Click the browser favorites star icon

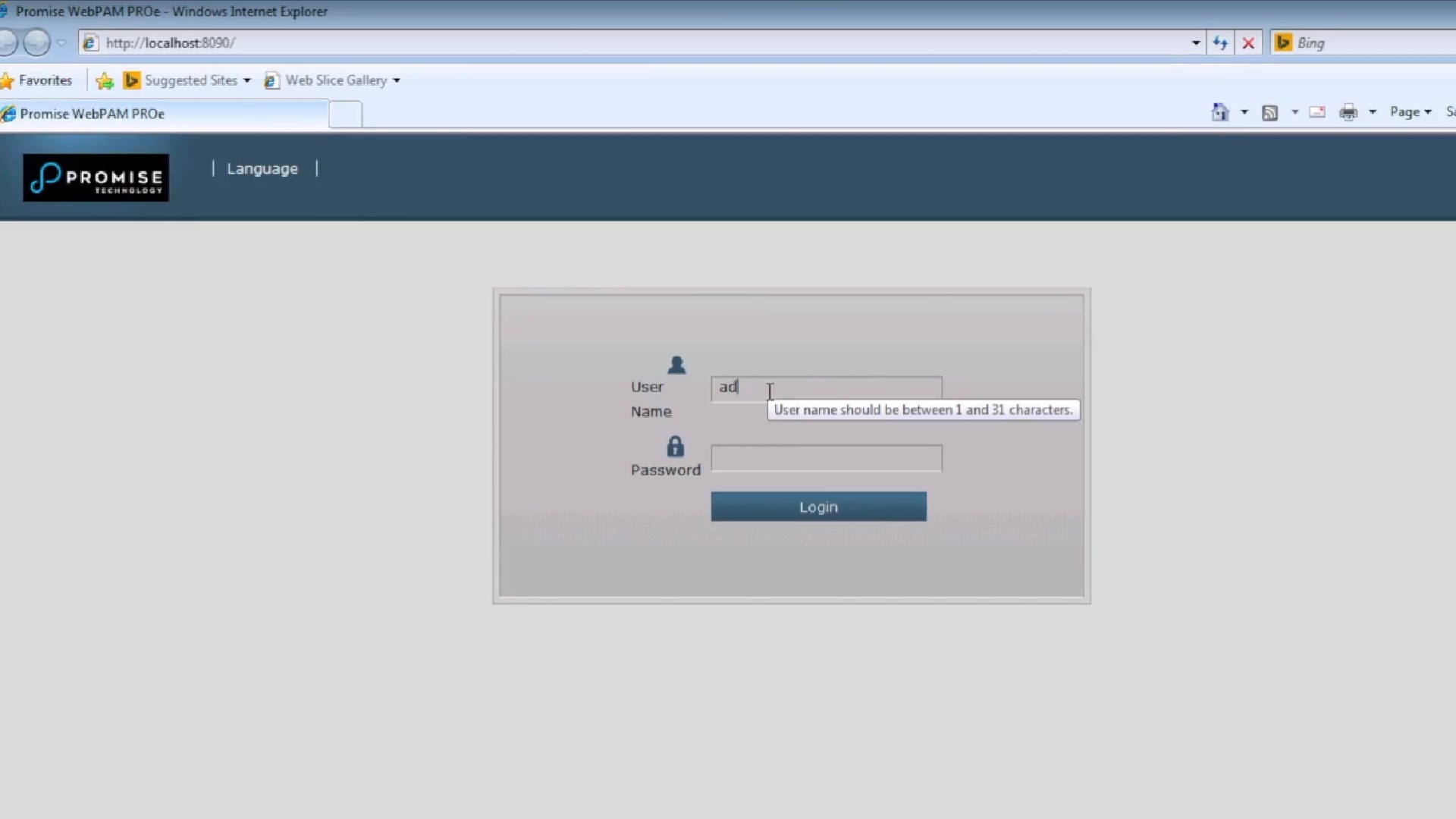click(x=8, y=80)
